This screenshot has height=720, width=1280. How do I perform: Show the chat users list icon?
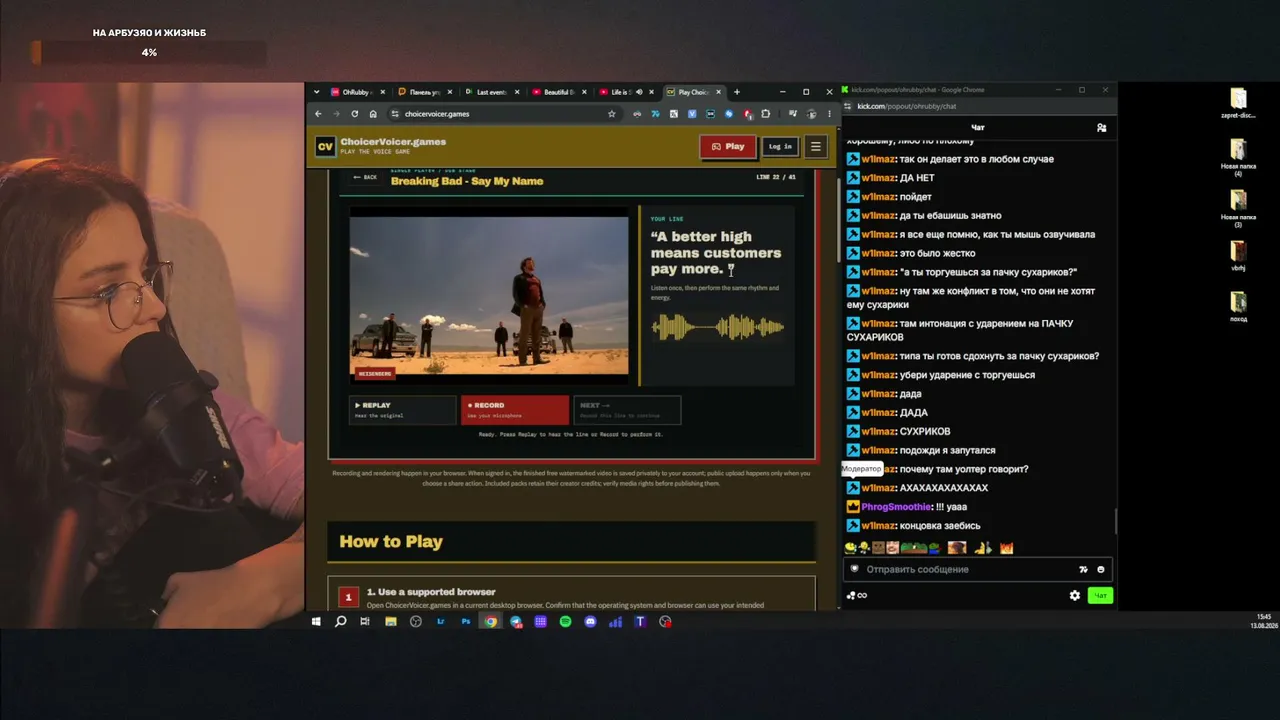pyautogui.click(x=1101, y=128)
